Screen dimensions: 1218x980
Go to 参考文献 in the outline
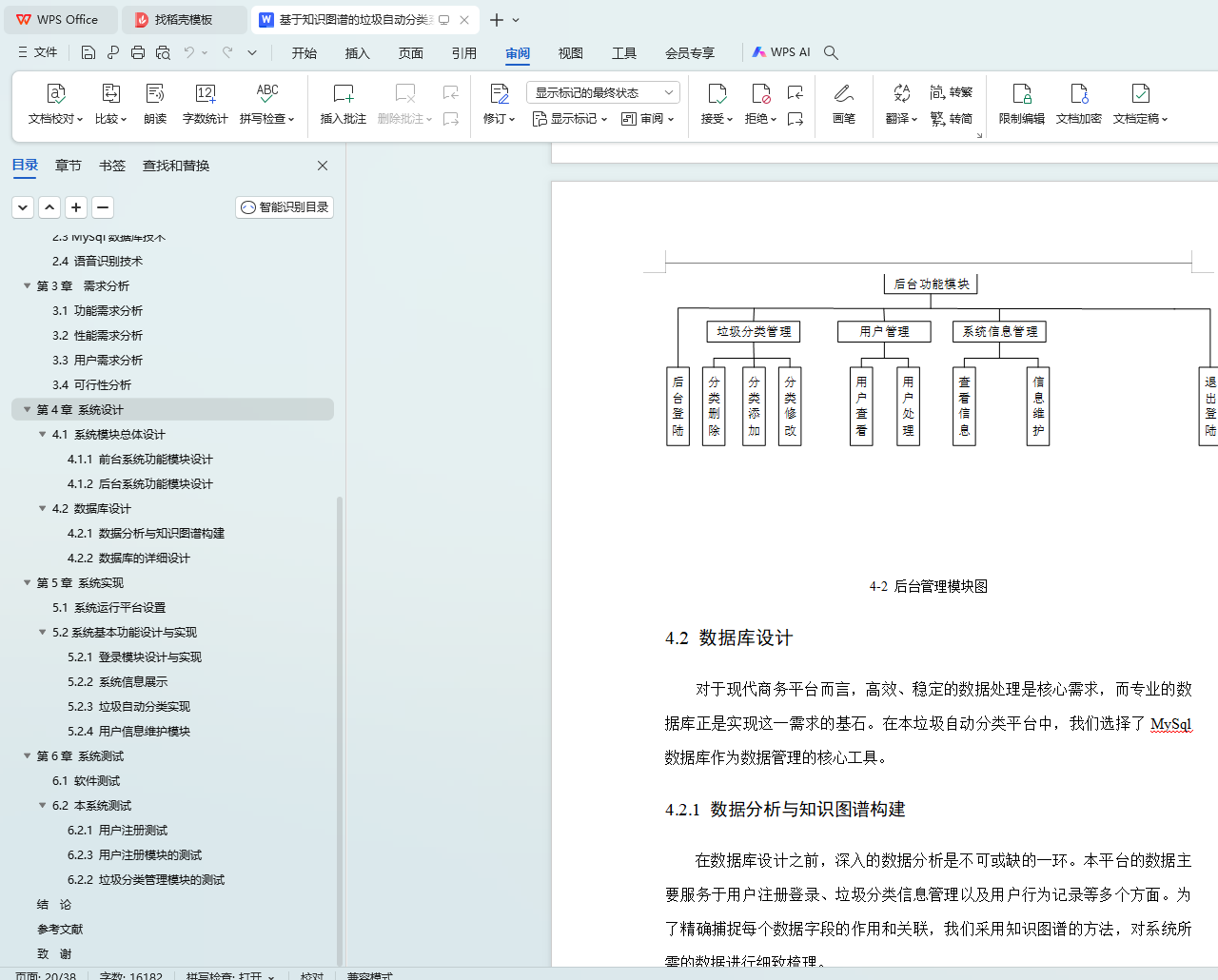pyautogui.click(x=60, y=929)
